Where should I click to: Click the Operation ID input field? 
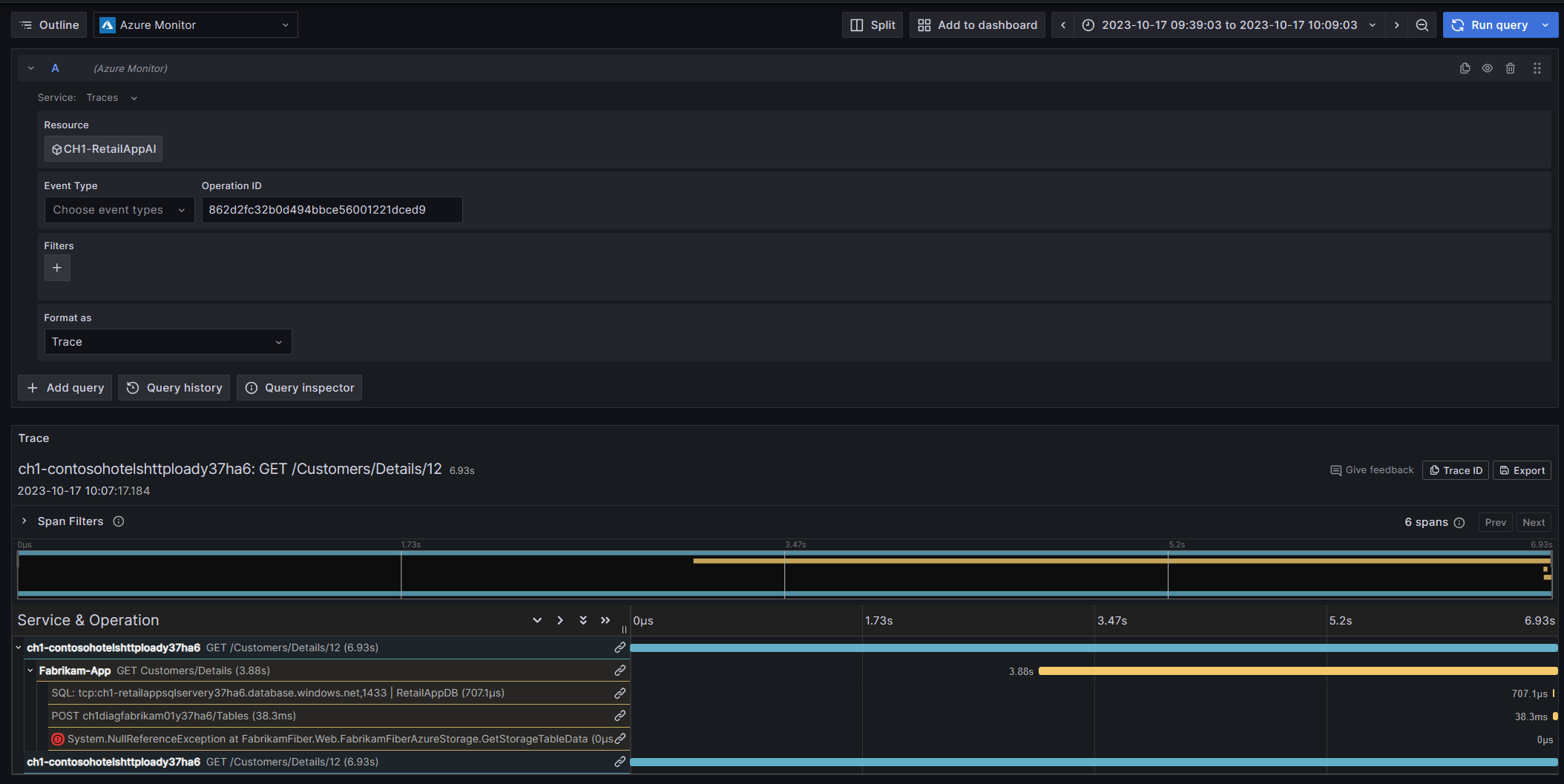[332, 210]
